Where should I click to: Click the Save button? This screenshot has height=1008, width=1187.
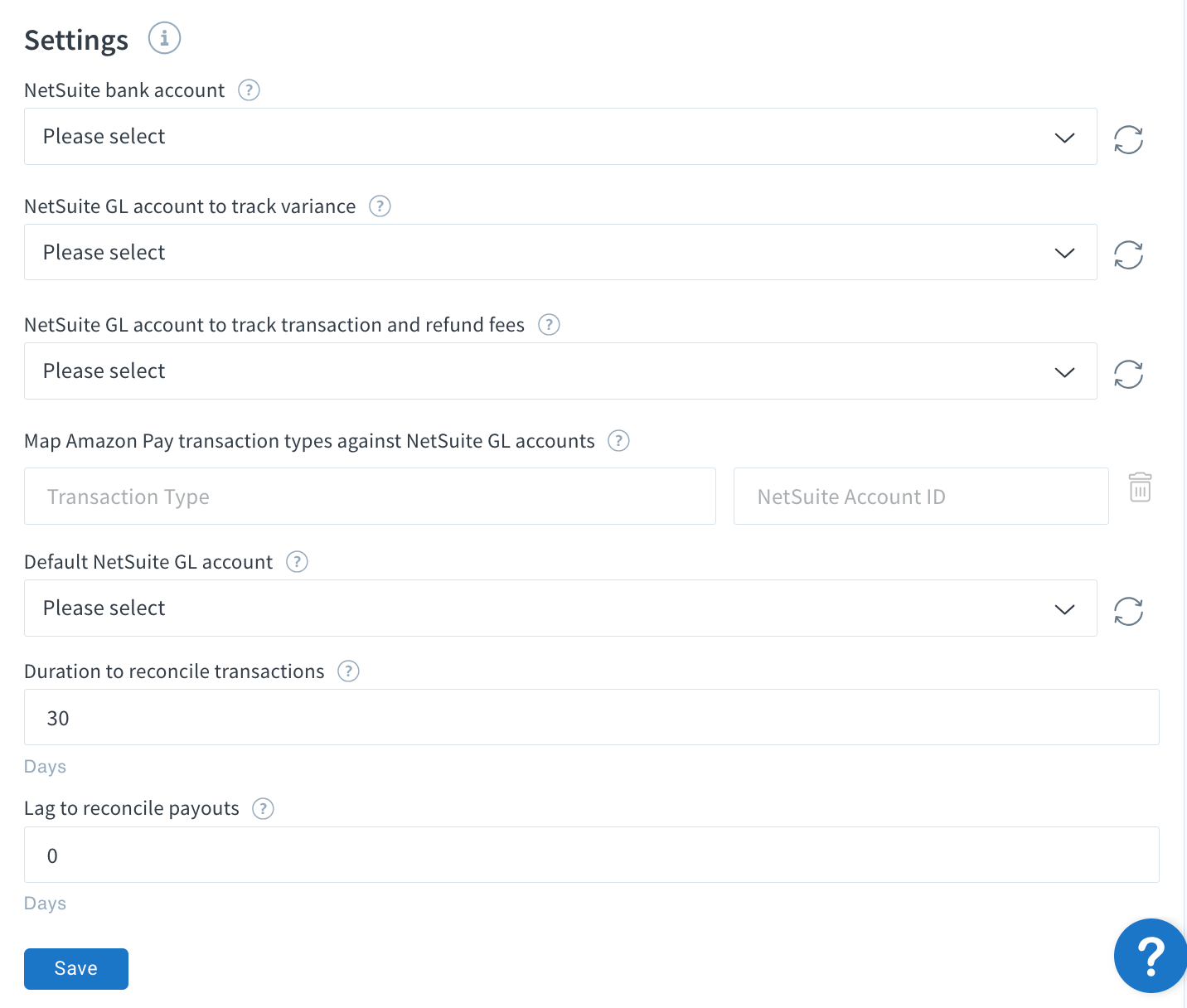[x=76, y=969]
